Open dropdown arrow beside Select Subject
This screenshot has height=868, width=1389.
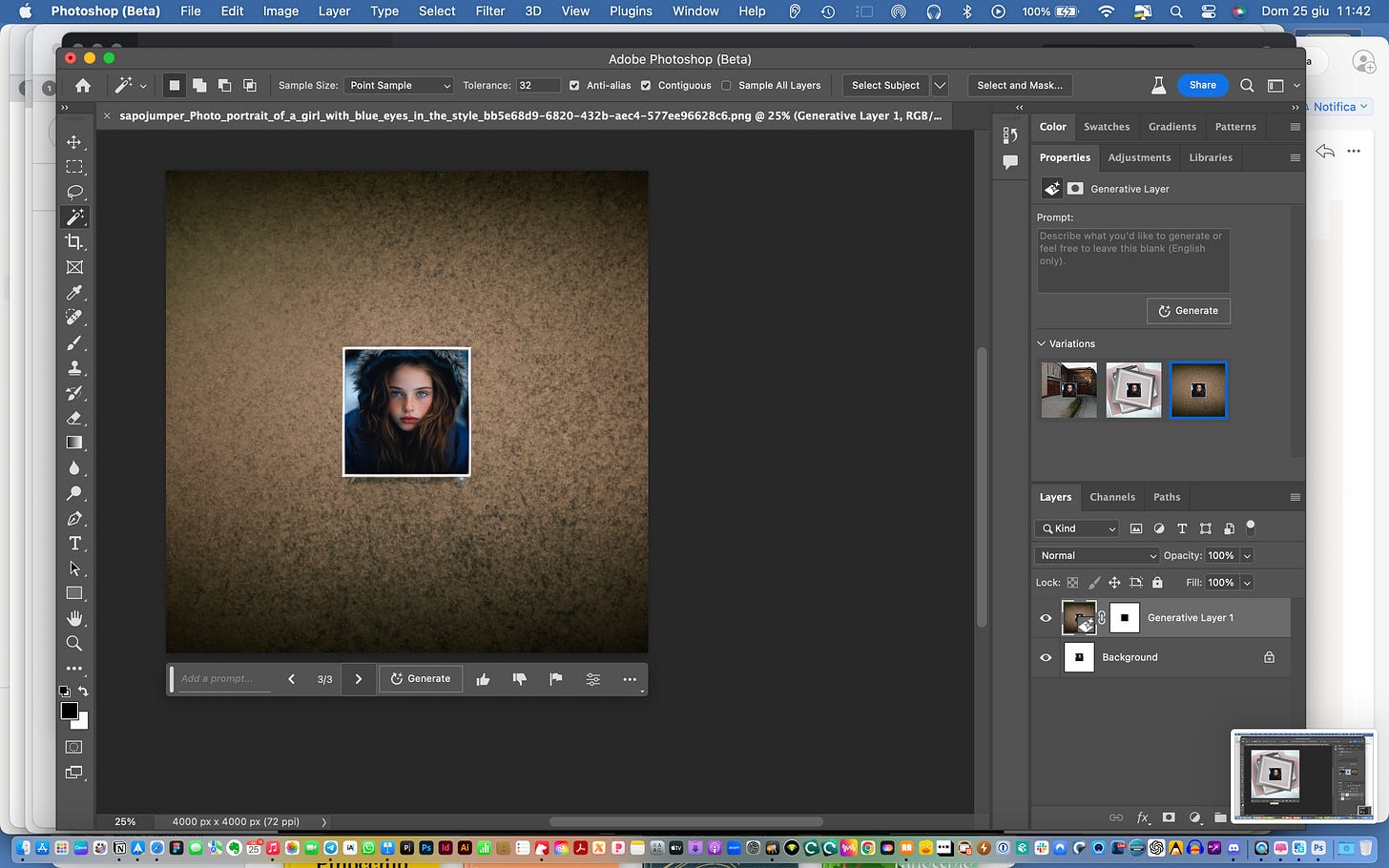[x=940, y=85]
